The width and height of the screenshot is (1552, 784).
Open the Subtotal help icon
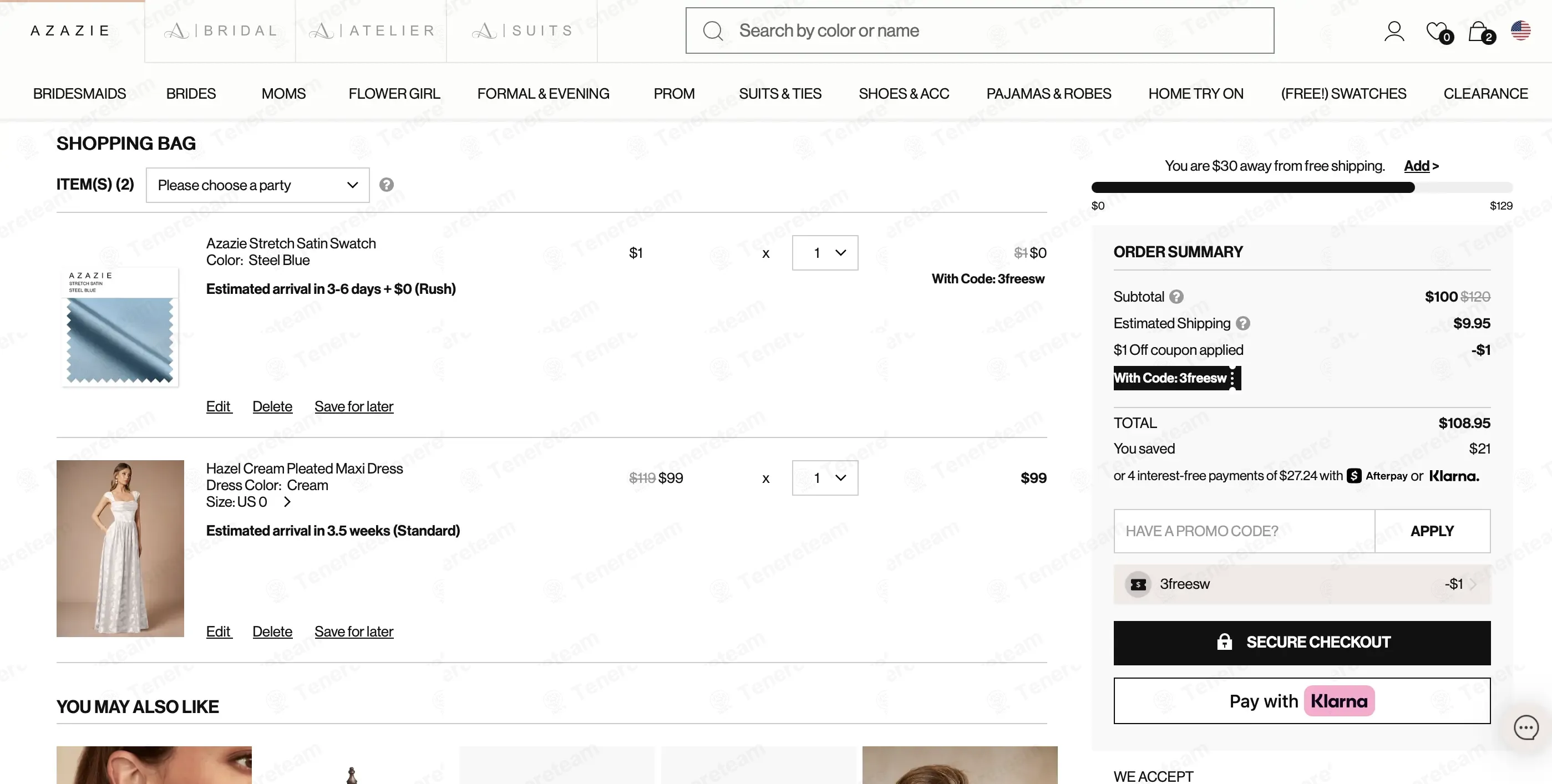1176,297
